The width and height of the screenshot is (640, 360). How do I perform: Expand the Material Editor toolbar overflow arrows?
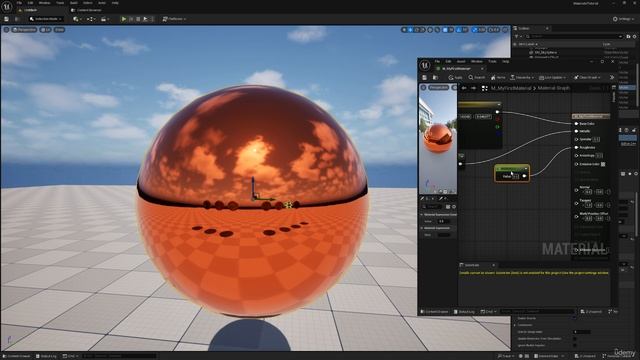612,78
